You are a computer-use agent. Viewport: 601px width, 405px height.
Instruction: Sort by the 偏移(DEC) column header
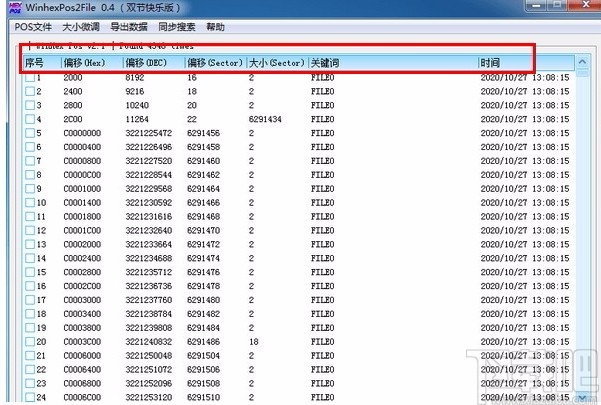[154, 63]
